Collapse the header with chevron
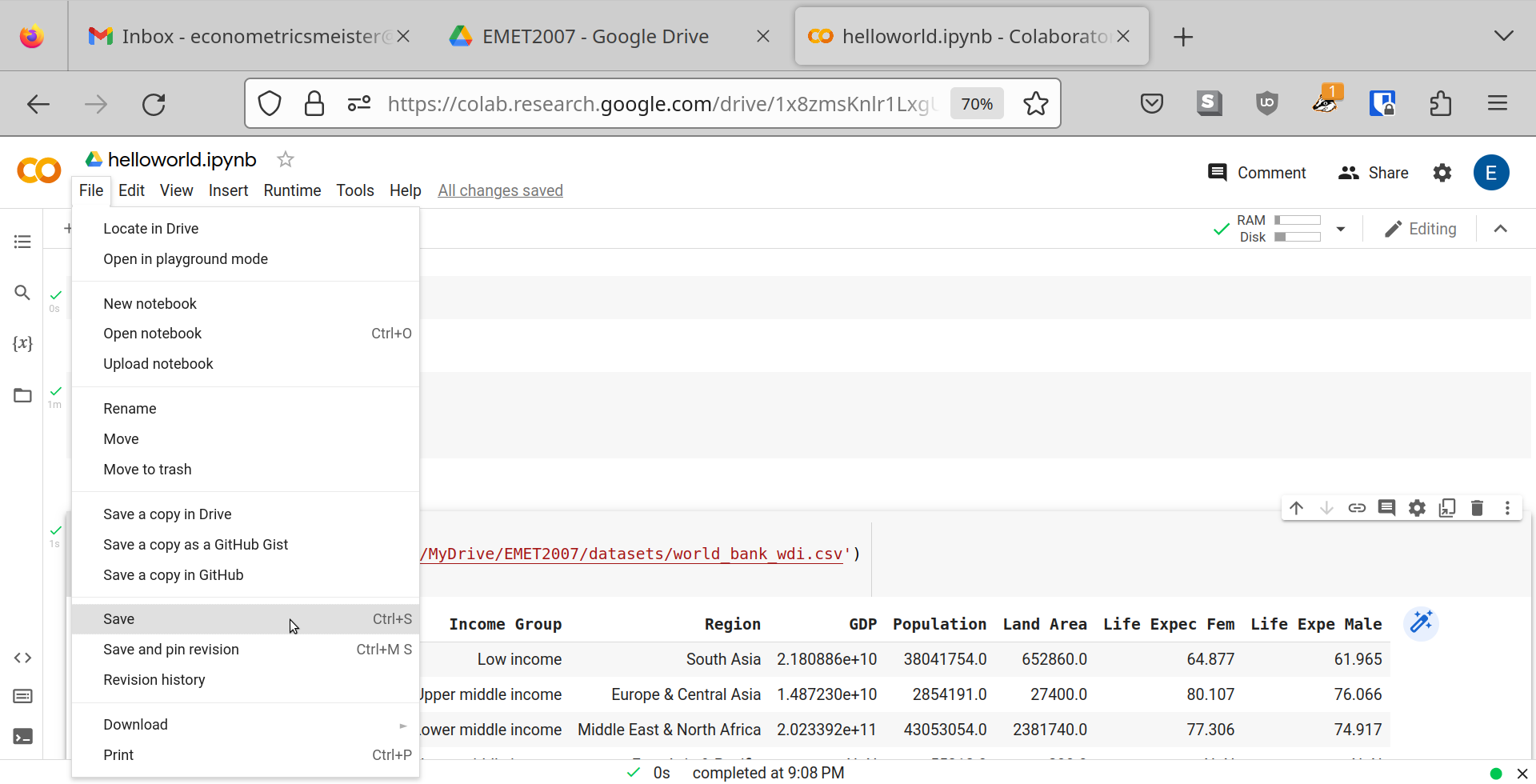1536x784 pixels. [1501, 229]
